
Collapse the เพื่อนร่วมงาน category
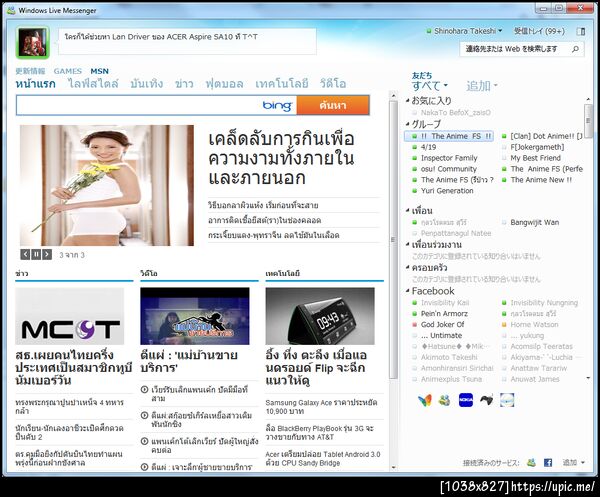(x=408, y=244)
